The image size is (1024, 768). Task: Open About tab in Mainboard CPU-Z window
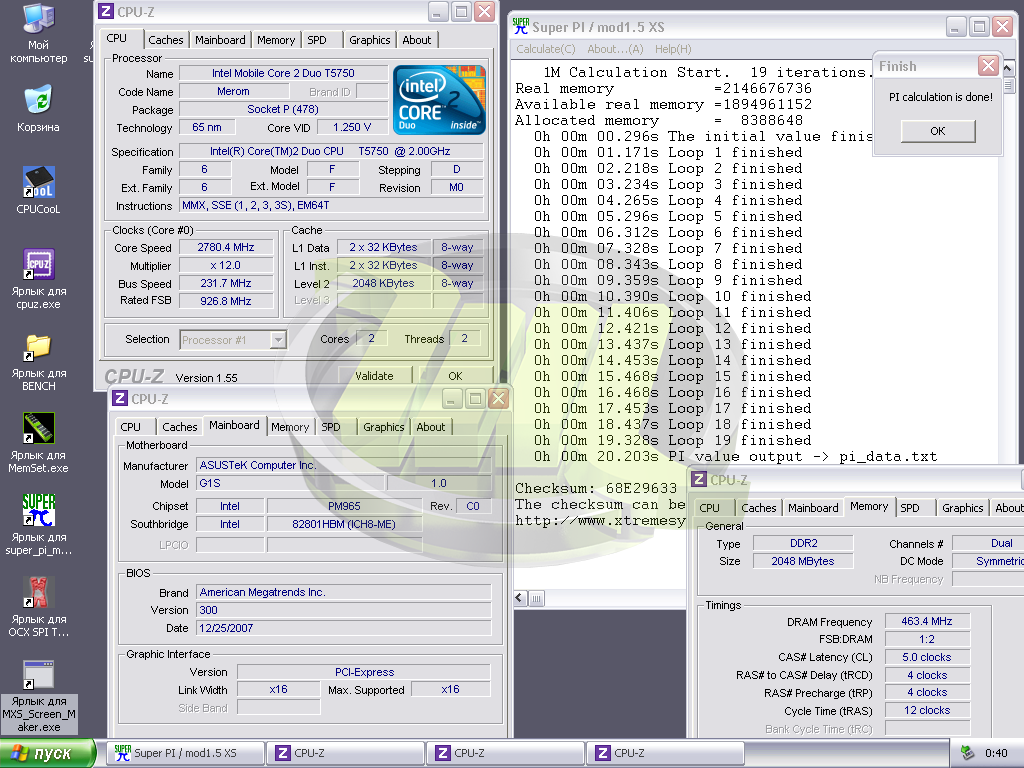tap(431, 427)
